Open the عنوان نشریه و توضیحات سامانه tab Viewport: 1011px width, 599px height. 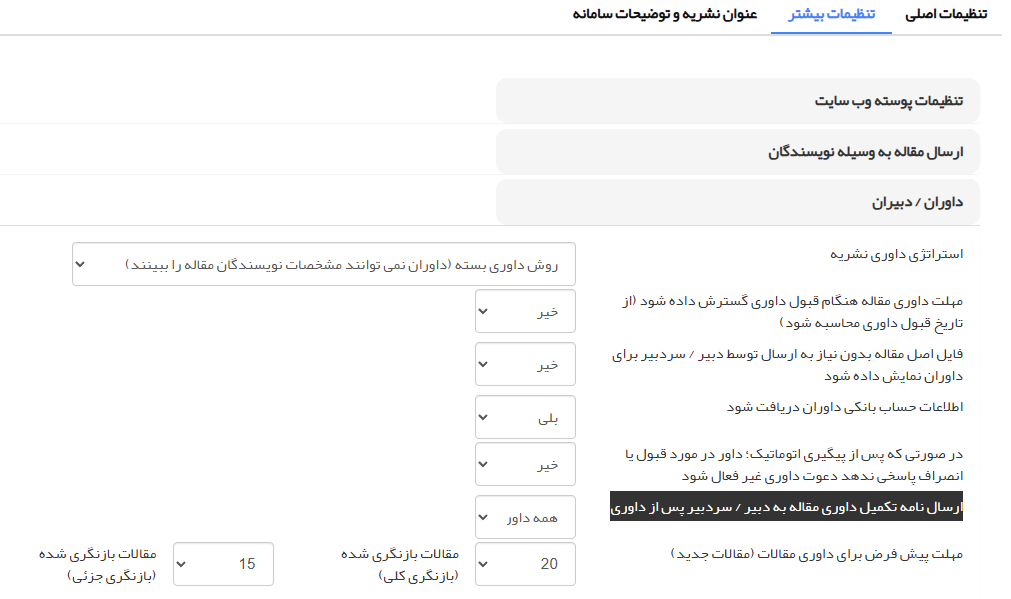pyautogui.click(x=665, y=15)
